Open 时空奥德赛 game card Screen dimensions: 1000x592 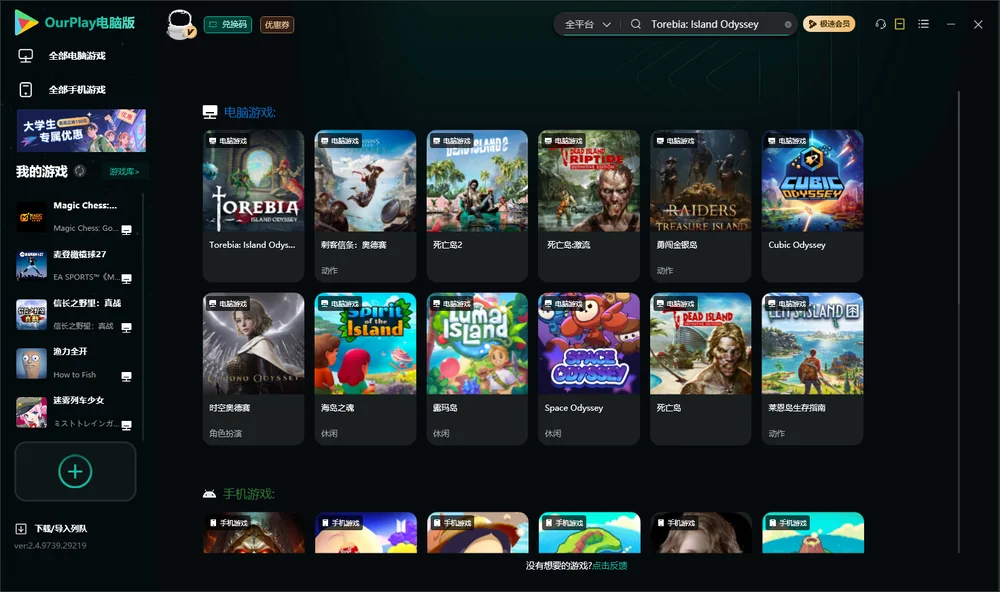253,369
